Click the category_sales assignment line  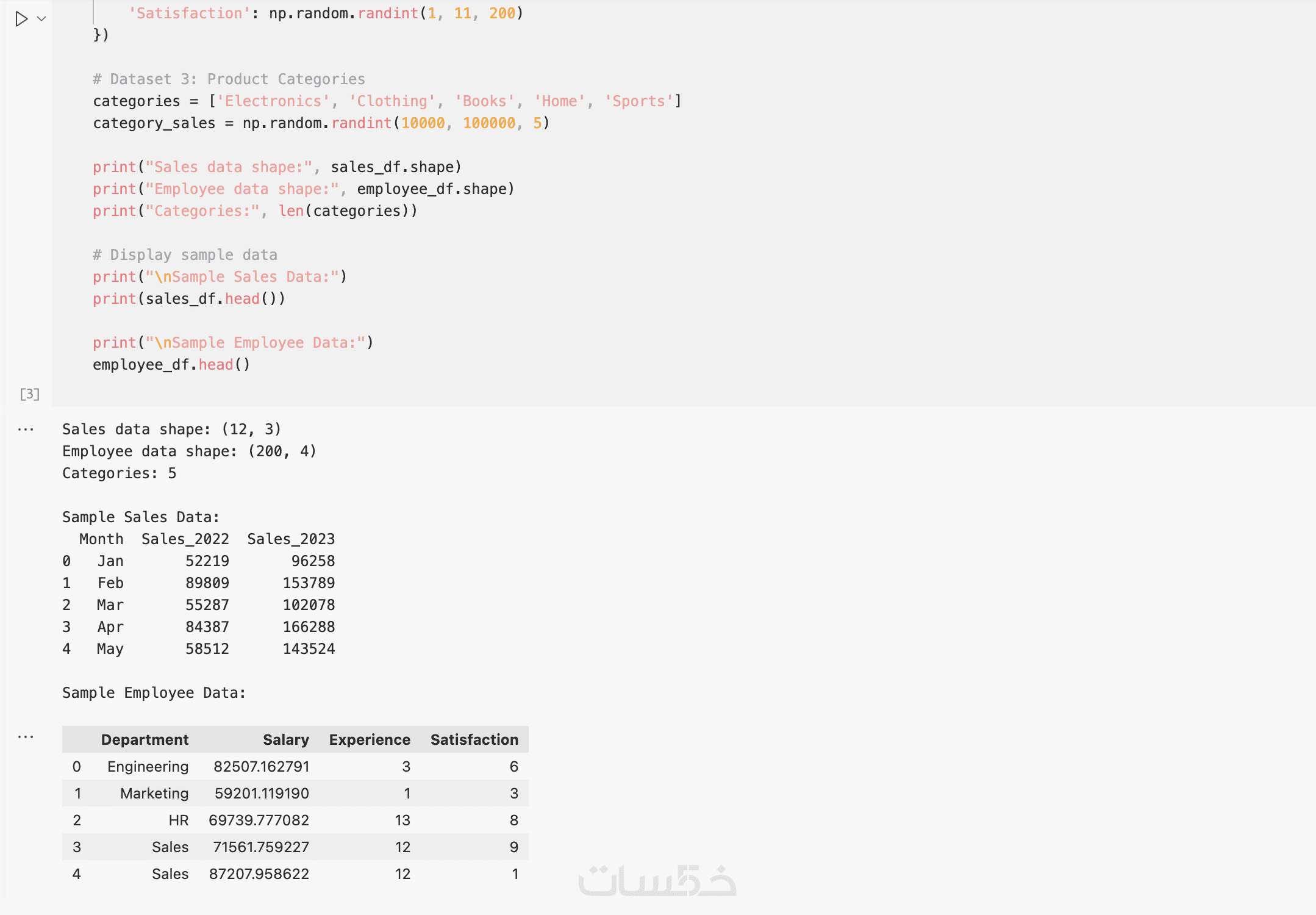pyautogui.click(x=321, y=123)
